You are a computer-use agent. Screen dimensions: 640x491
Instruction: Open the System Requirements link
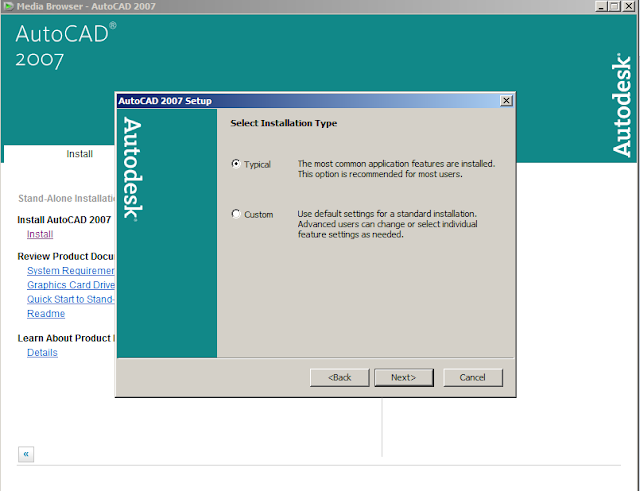coord(71,271)
